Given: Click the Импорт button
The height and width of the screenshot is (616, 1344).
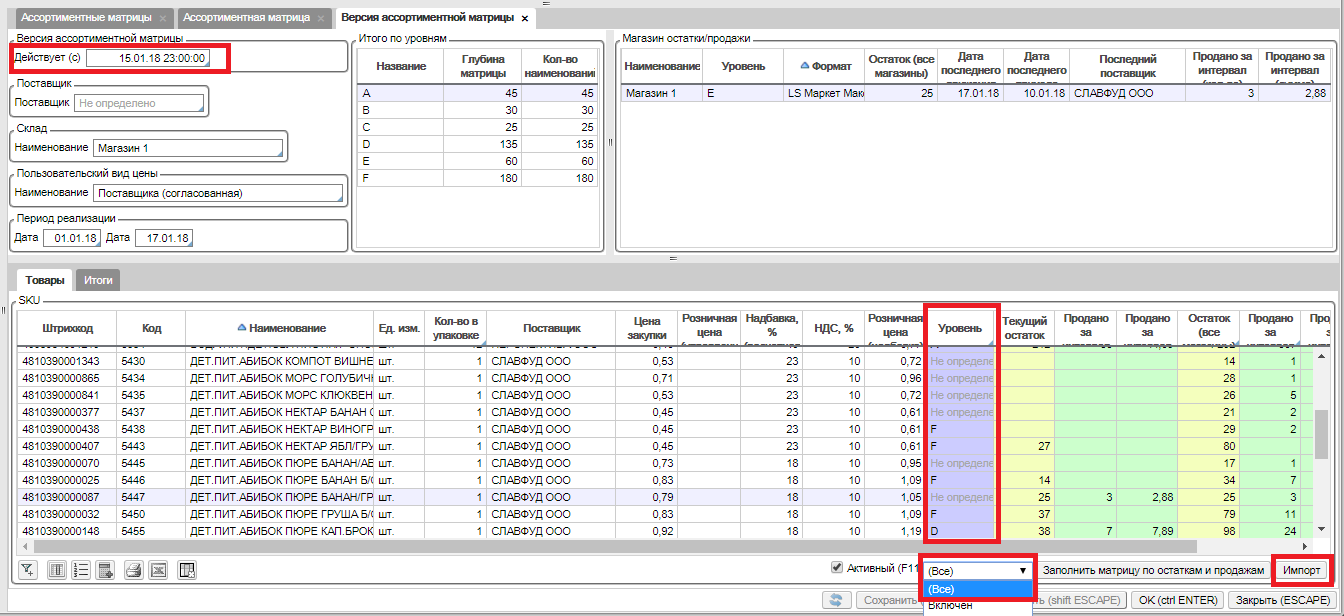Looking at the screenshot, I should tap(1303, 570).
